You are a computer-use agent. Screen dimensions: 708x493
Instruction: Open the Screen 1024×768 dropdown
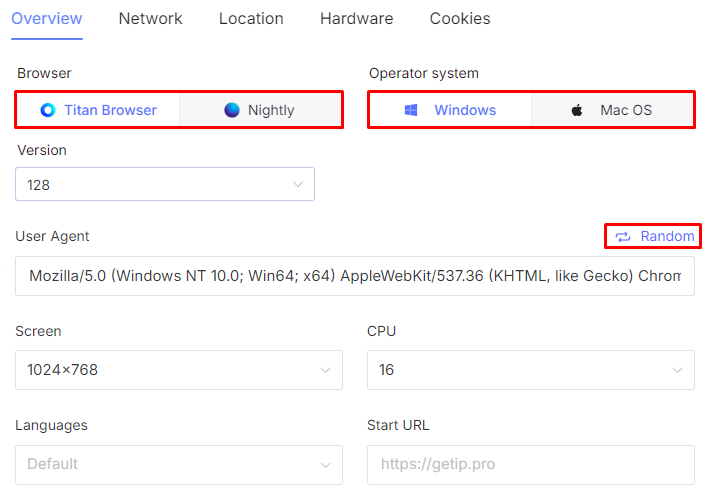(179, 370)
